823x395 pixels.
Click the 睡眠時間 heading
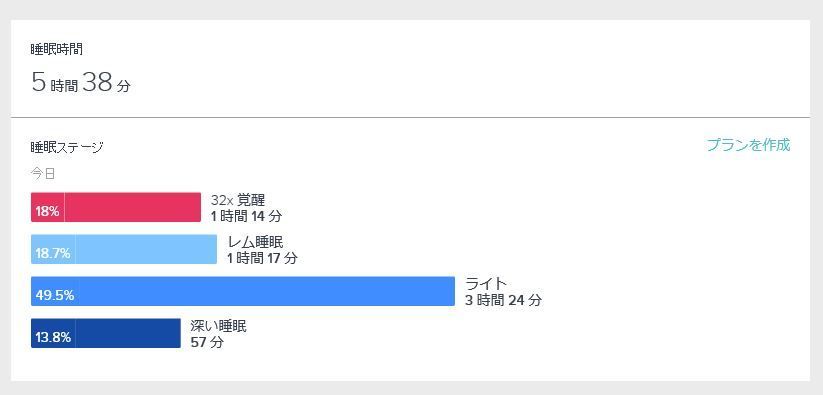point(56,50)
